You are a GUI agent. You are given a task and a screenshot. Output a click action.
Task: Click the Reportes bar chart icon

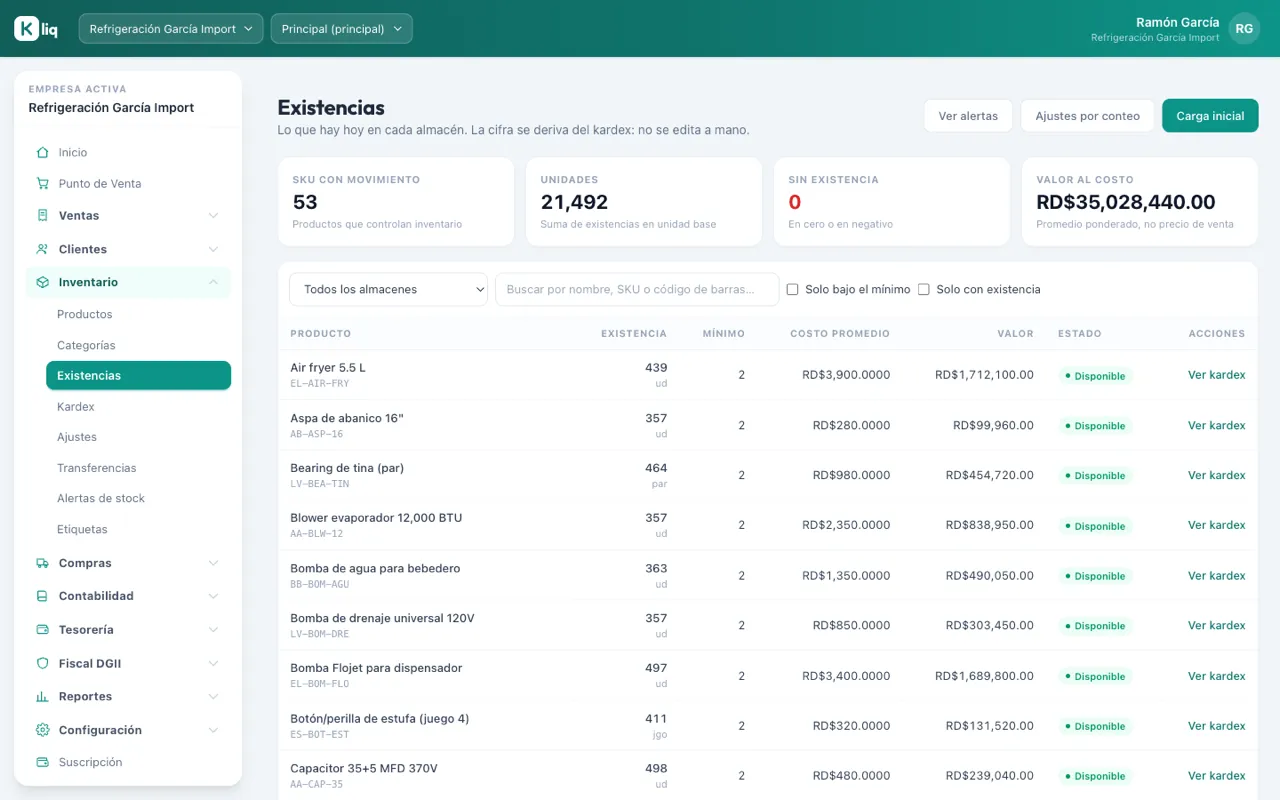click(x=42, y=696)
